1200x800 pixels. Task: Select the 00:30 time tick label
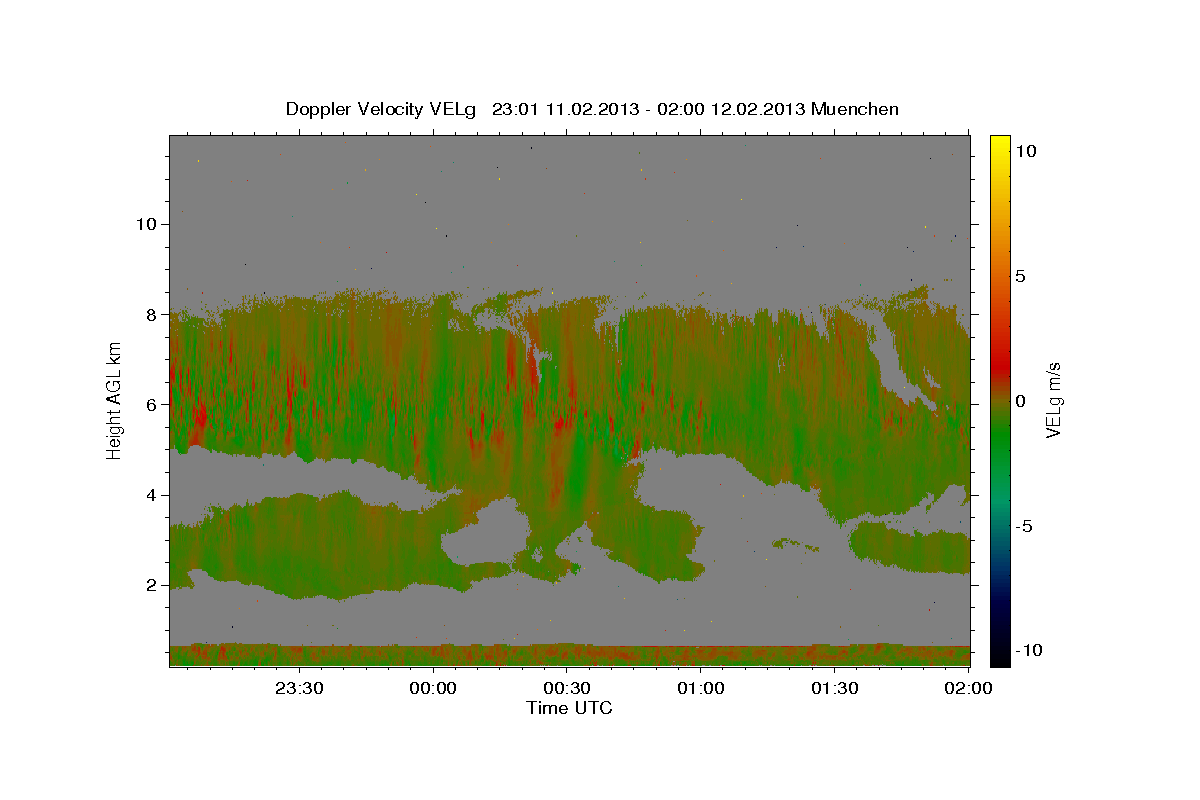(x=567, y=689)
